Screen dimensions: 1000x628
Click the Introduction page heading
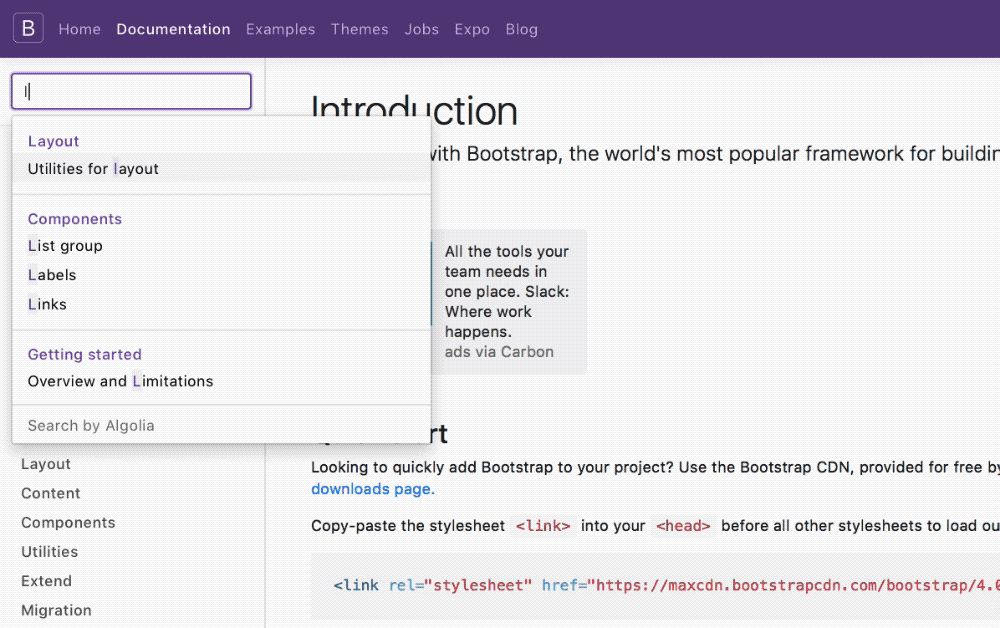click(414, 110)
